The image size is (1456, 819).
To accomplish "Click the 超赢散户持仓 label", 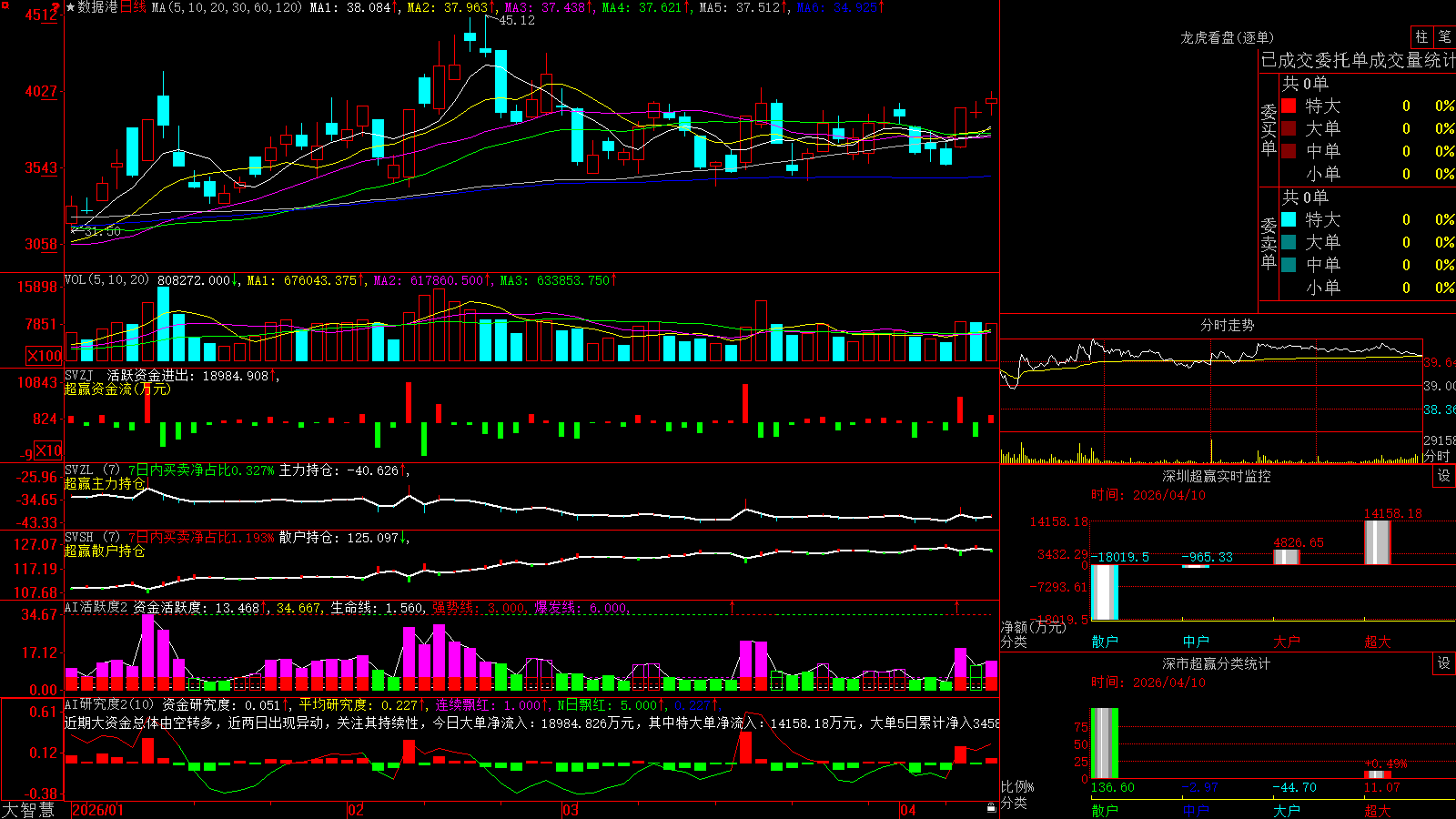I will click(105, 551).
